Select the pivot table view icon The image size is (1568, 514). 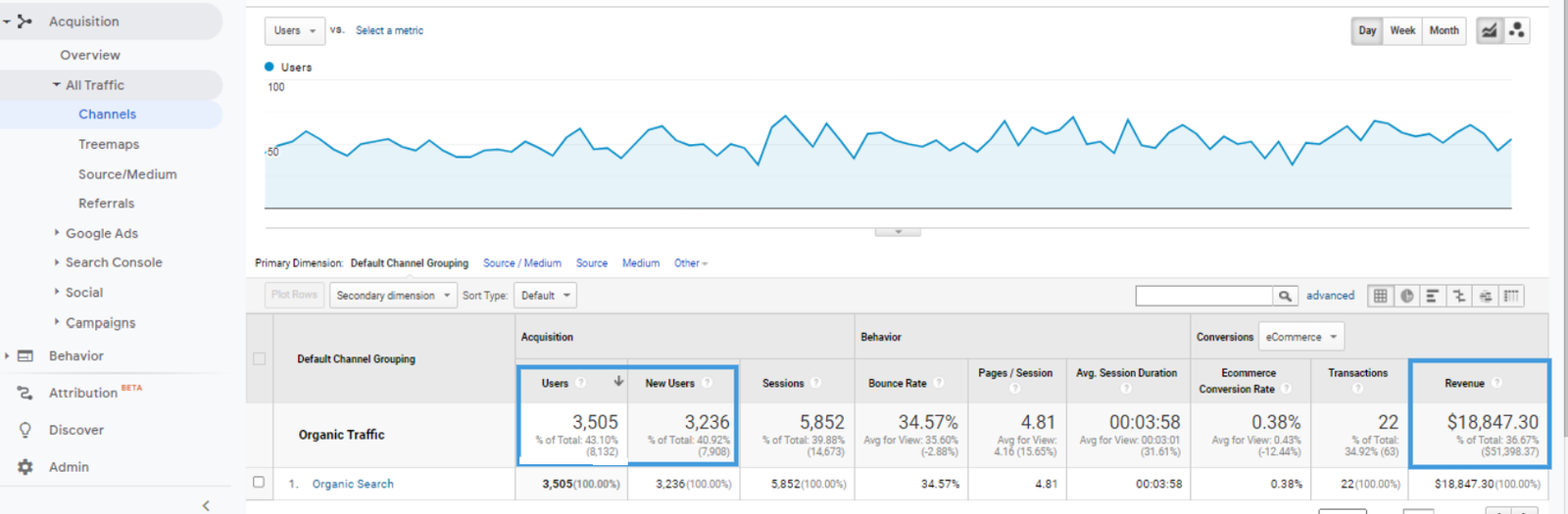(1511, 296)
